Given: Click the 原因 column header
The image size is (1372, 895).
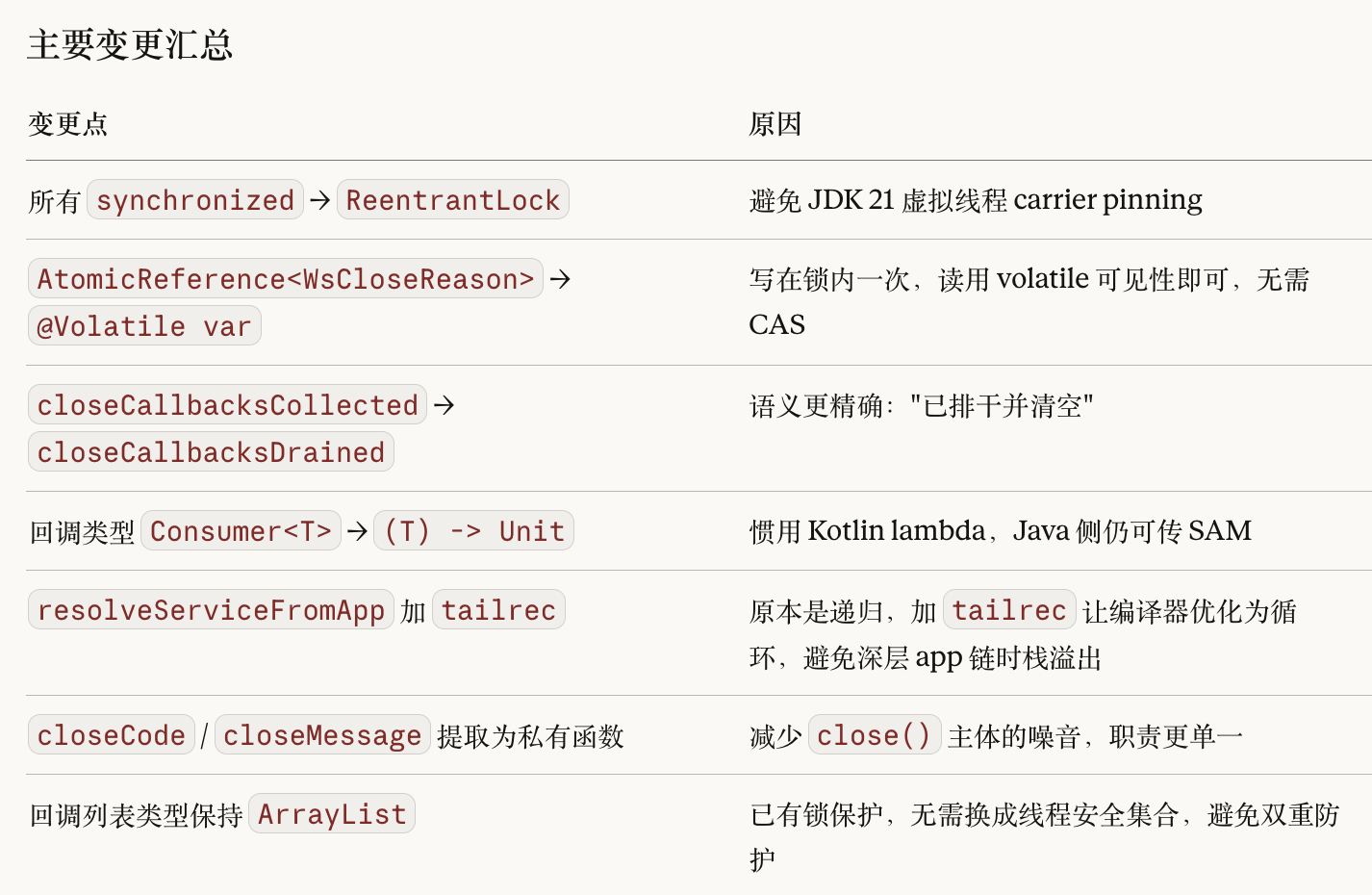Looking at the screenshot, I should point(775,124).
